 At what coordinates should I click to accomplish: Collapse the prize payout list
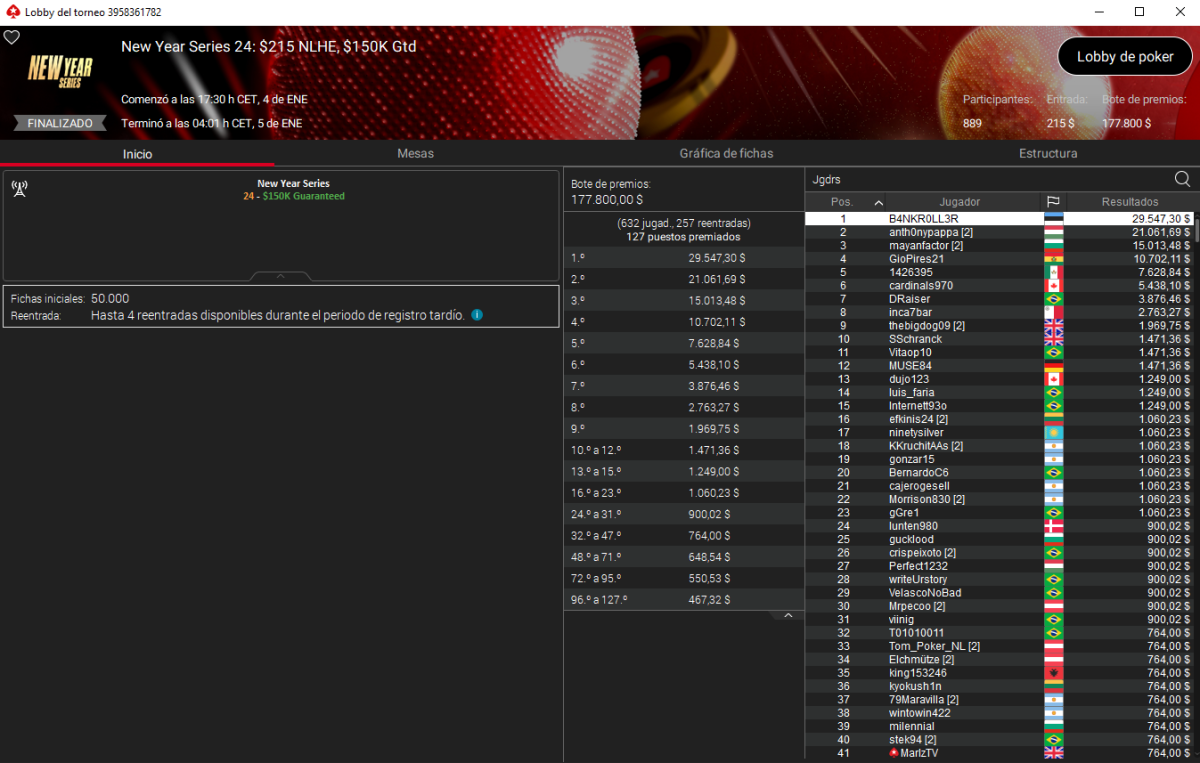tap(788, 616)
